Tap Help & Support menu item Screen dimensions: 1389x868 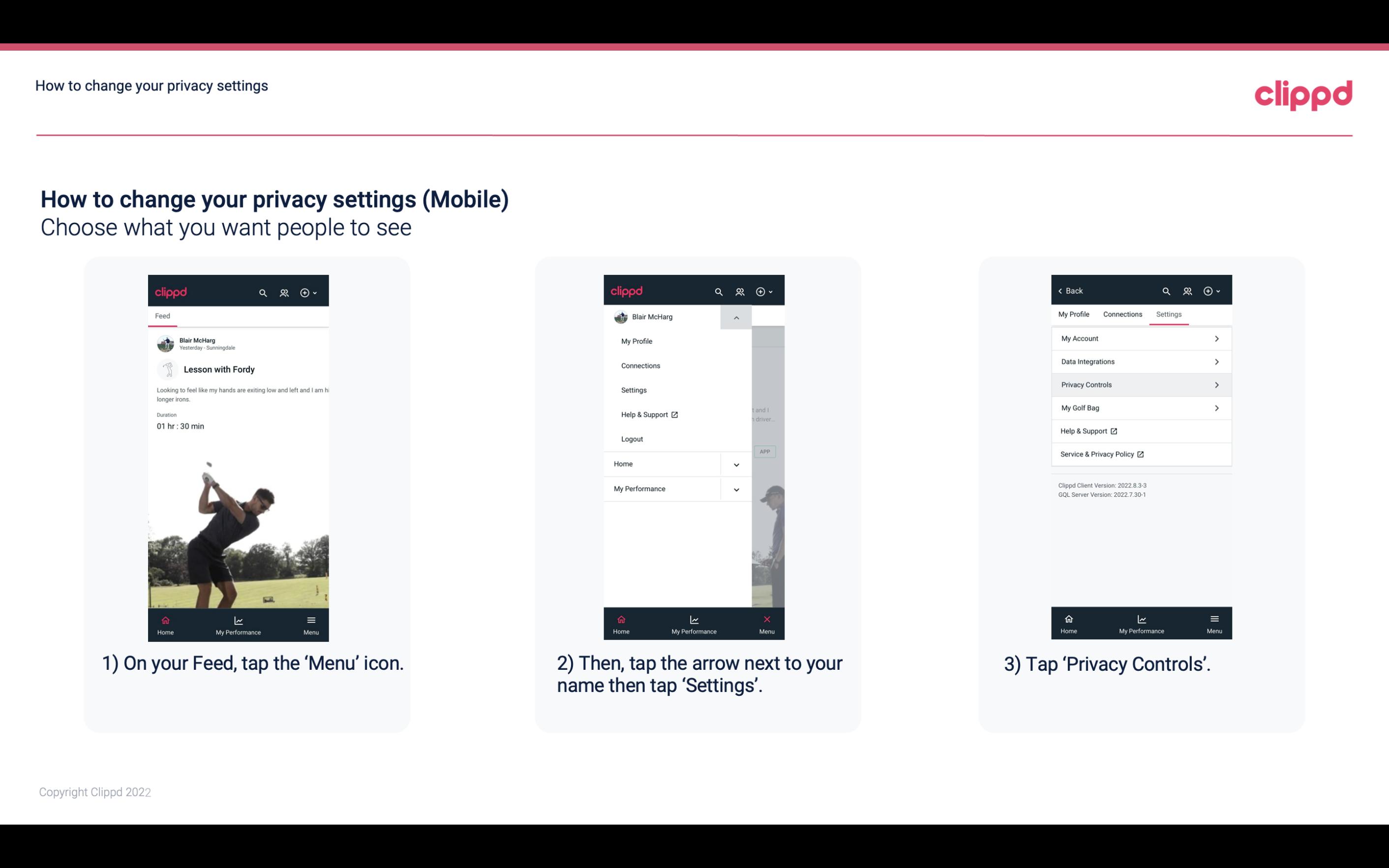click(x=648, y=414)
